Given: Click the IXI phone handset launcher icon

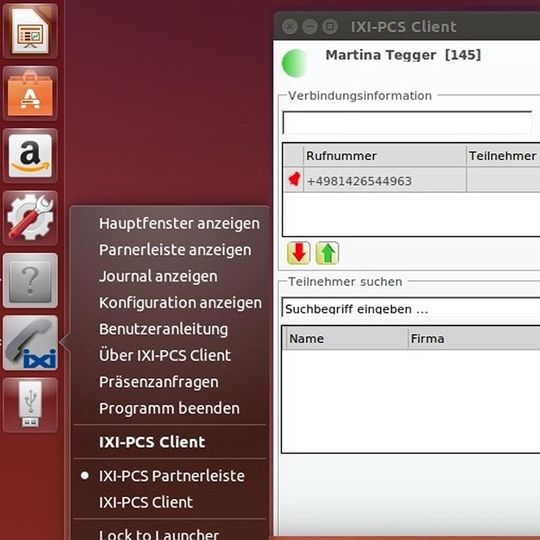Looking at the screenshot, I should tap(30, 343).
